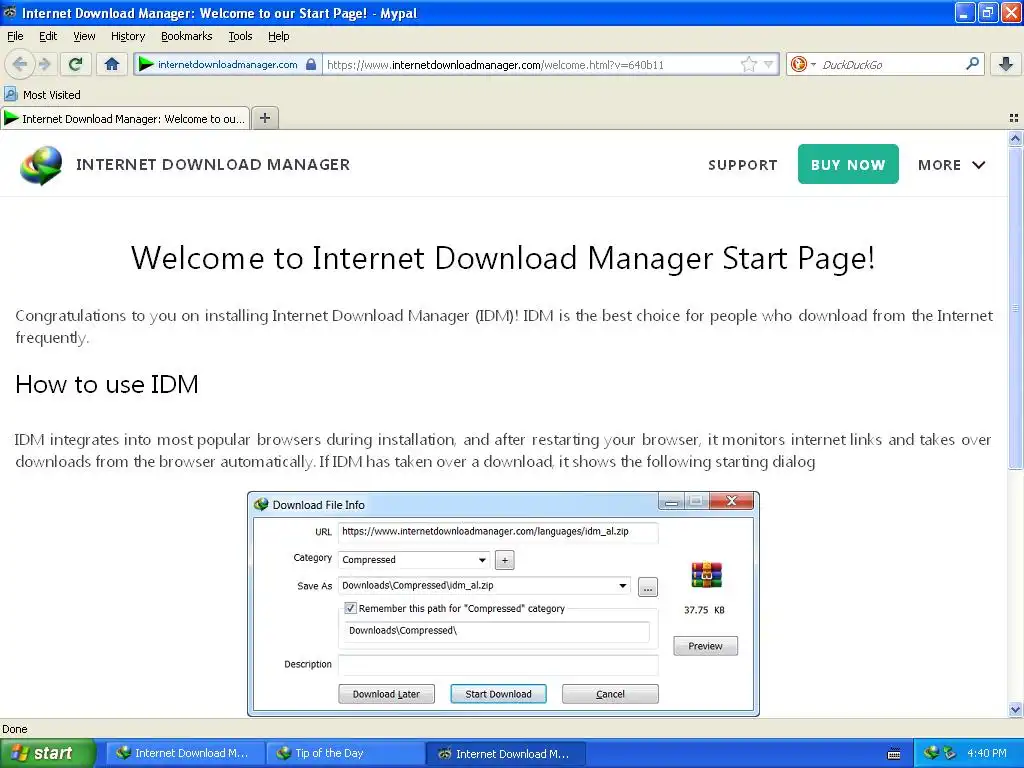1024x768 pixels.
Task: Open the Tools menu
Action: point(240,36)
